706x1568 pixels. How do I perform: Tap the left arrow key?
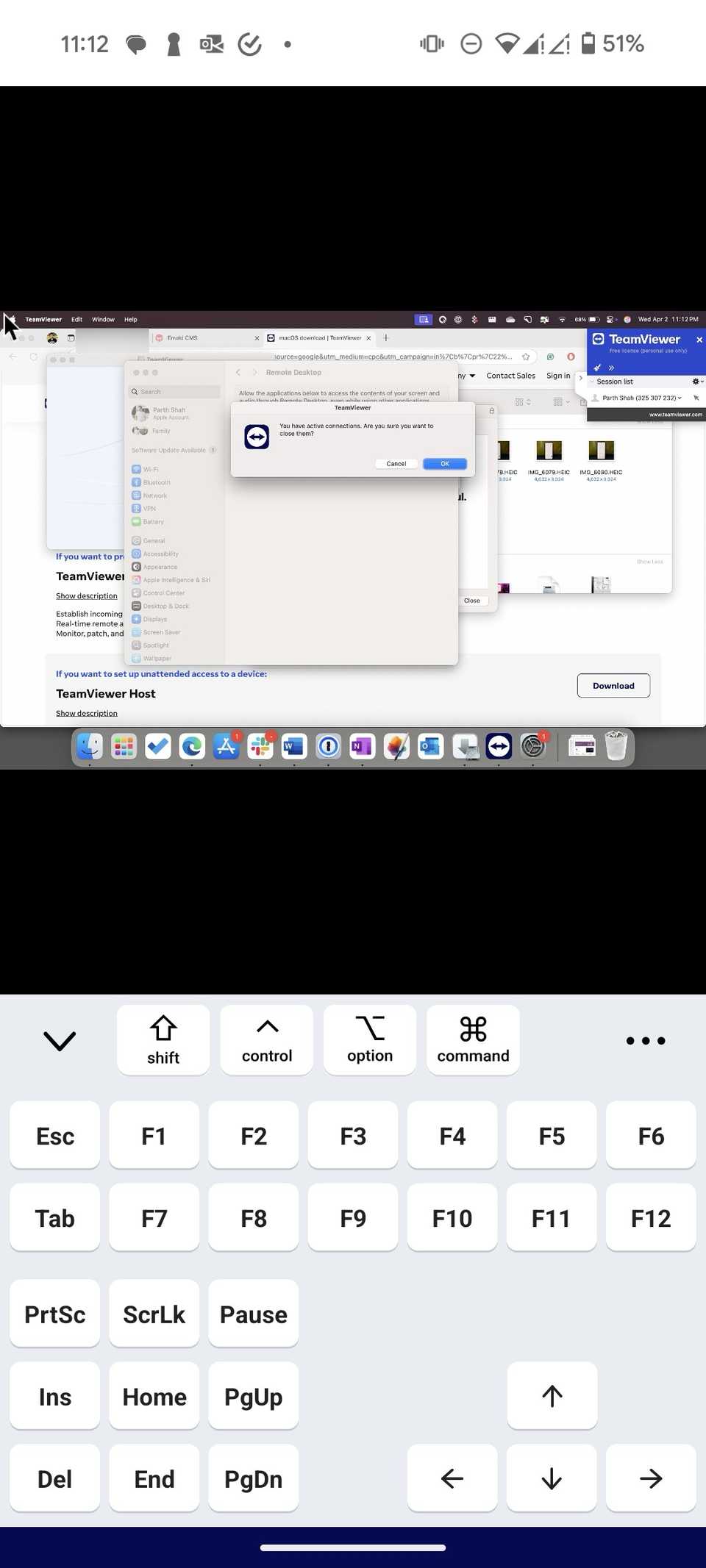click(452, 1478)
